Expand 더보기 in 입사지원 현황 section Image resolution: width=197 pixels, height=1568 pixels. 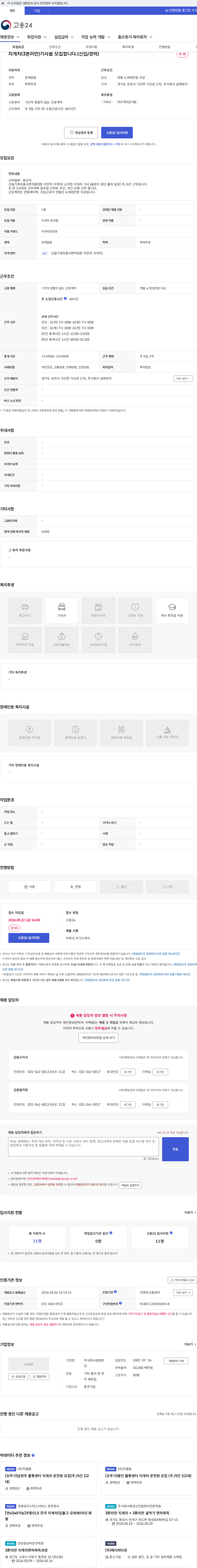tap(190, 1212)
